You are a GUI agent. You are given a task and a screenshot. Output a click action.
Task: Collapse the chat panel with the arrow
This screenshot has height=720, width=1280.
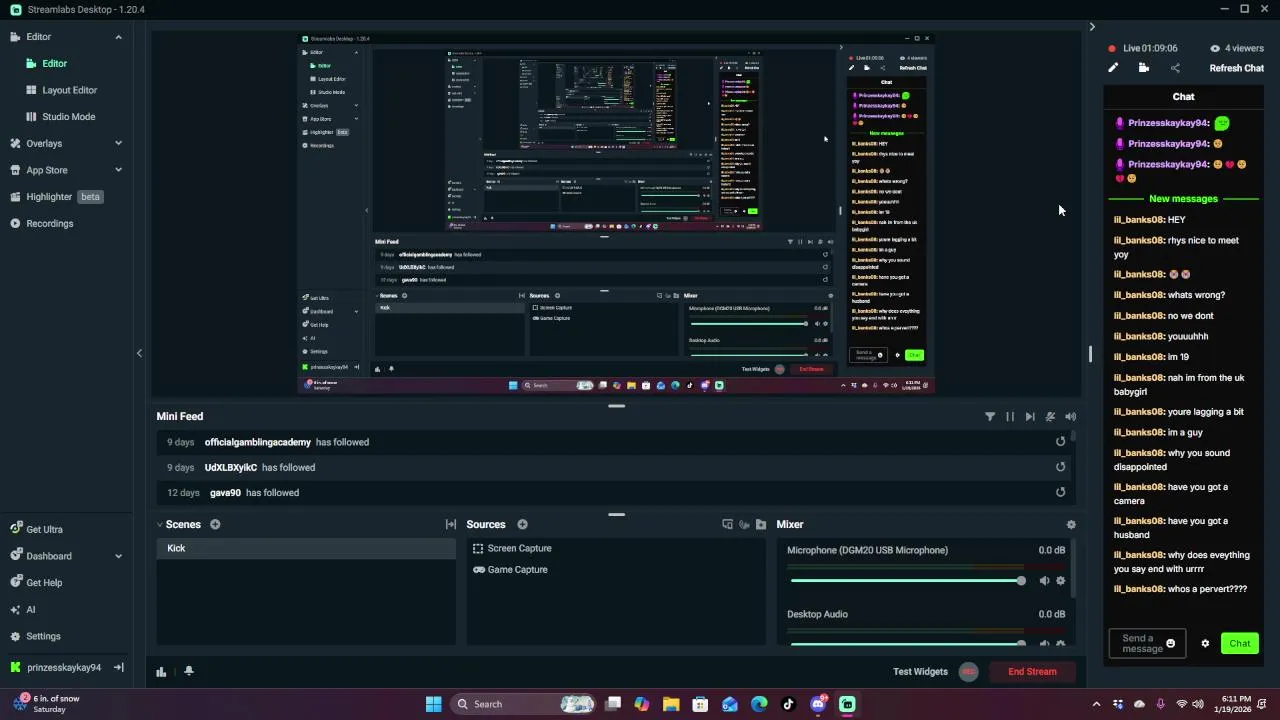pyautogui.click(x=1092, y=27)
